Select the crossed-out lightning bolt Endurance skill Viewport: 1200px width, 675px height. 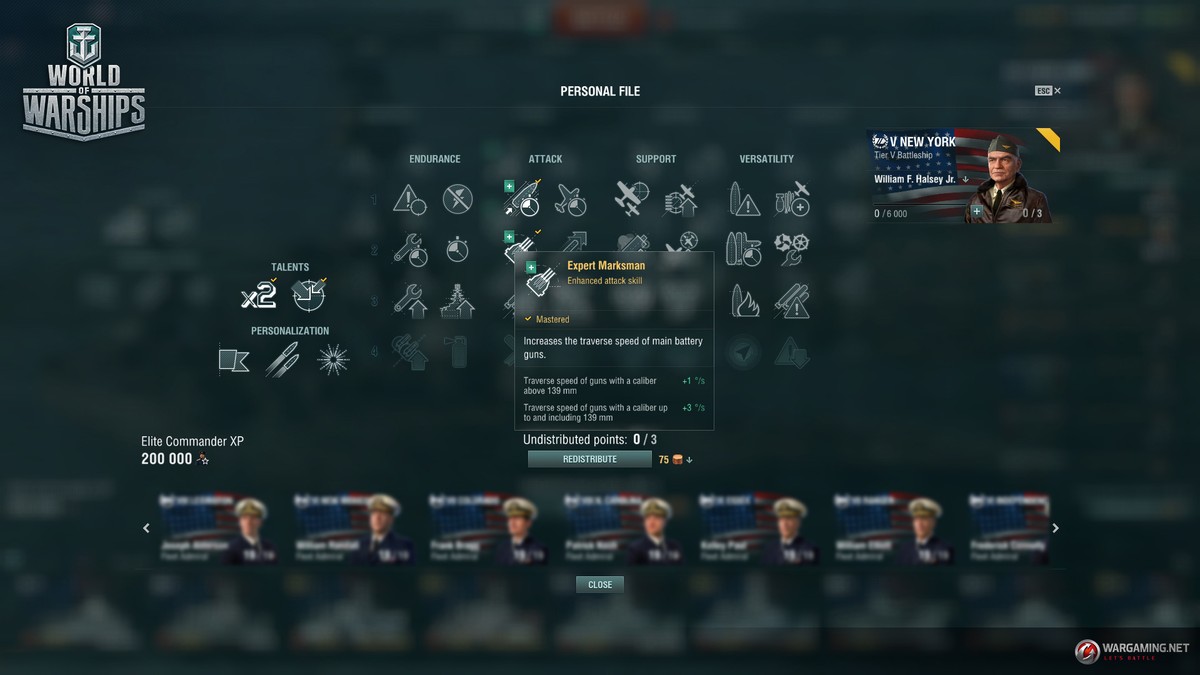pyautogui.click(x=458, y=199)
